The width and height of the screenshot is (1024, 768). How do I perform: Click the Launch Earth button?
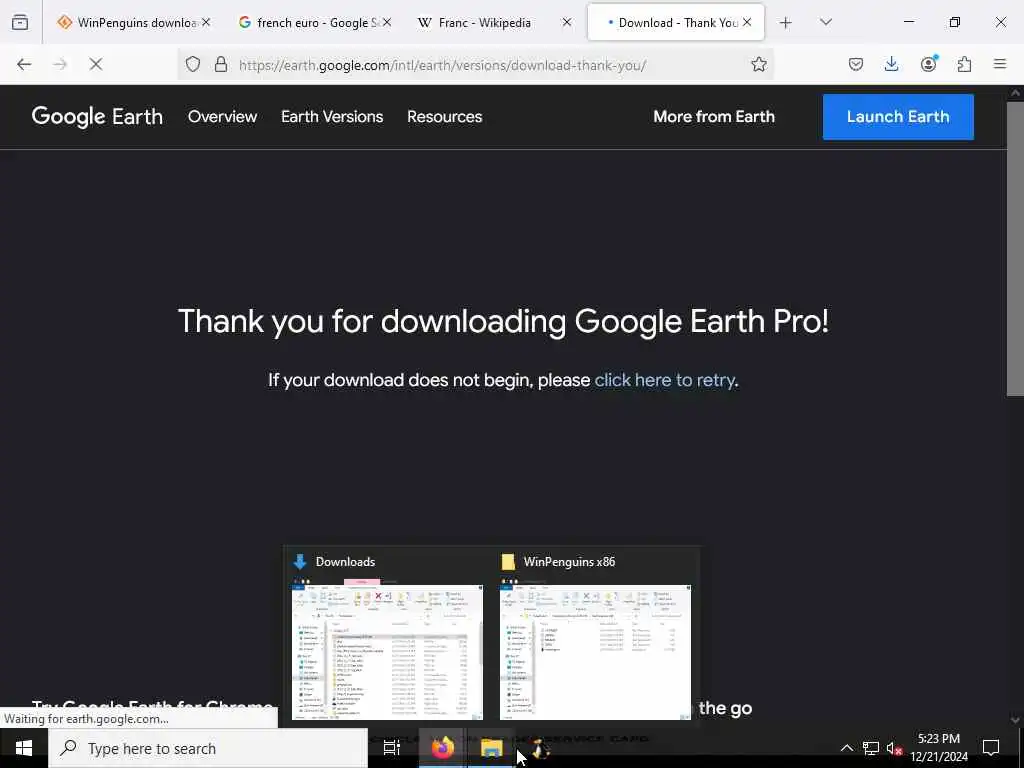point(898,117)
